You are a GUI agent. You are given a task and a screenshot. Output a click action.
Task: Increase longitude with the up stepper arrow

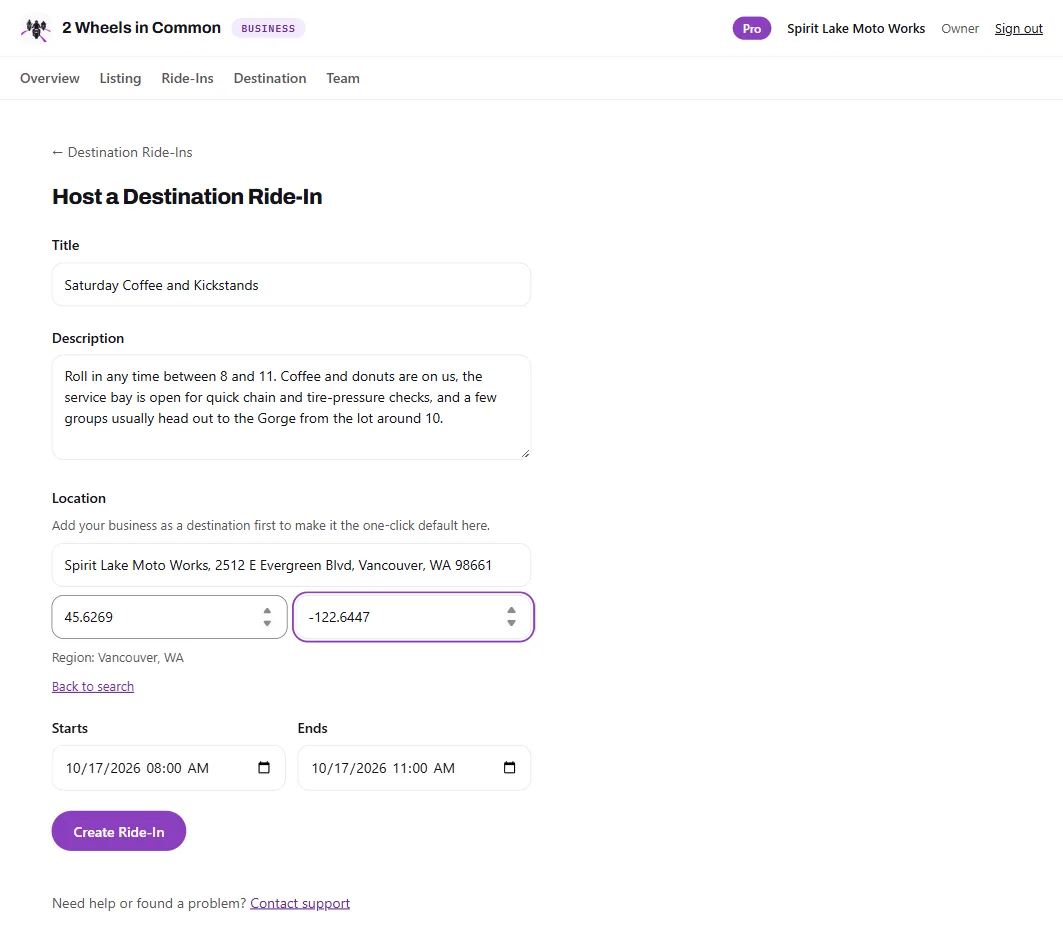511,610
